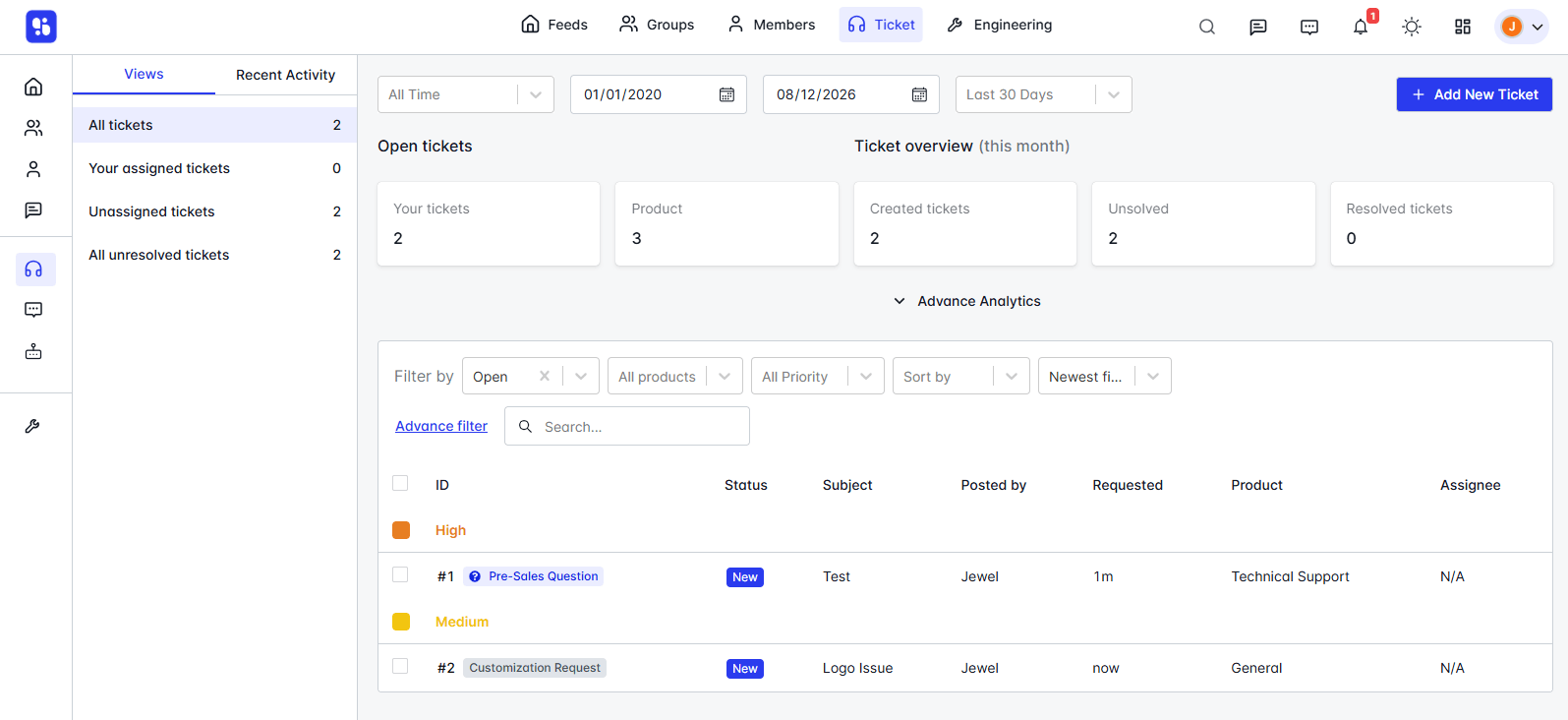Screen dimensions: 1568x720
Task: Select all tickets with header checkbox
Action: [x=400, y=483]
